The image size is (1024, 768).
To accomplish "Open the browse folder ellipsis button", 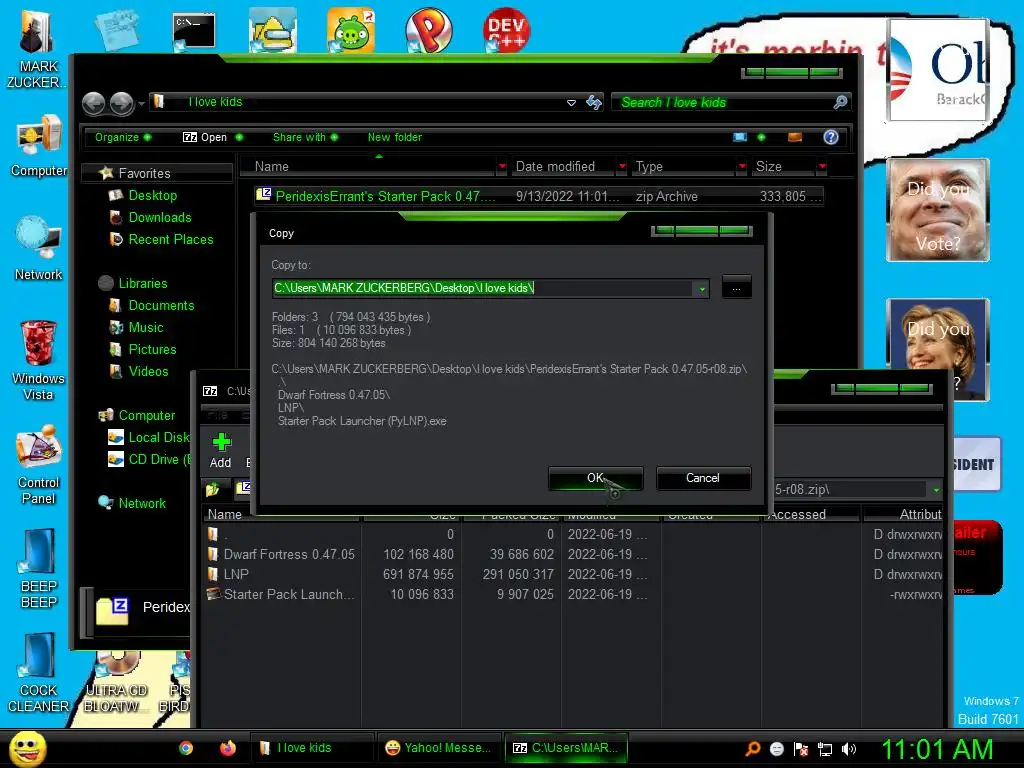I will 736,287.
